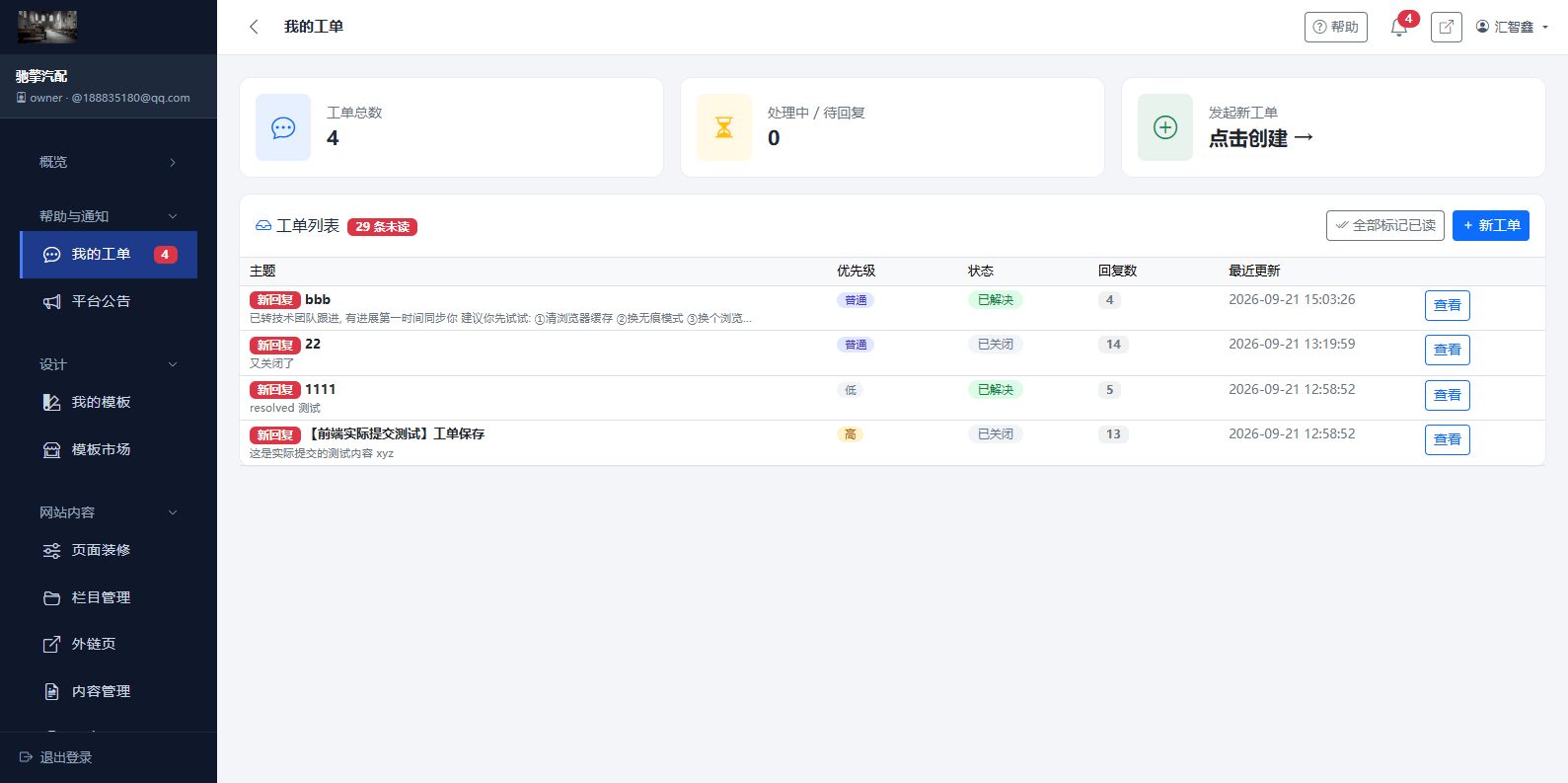Image resolution: width=1568 pixels, height=783 pixels.
Task: Open the 汇智鑫 user account dropdown
Action: point(1512,27)
